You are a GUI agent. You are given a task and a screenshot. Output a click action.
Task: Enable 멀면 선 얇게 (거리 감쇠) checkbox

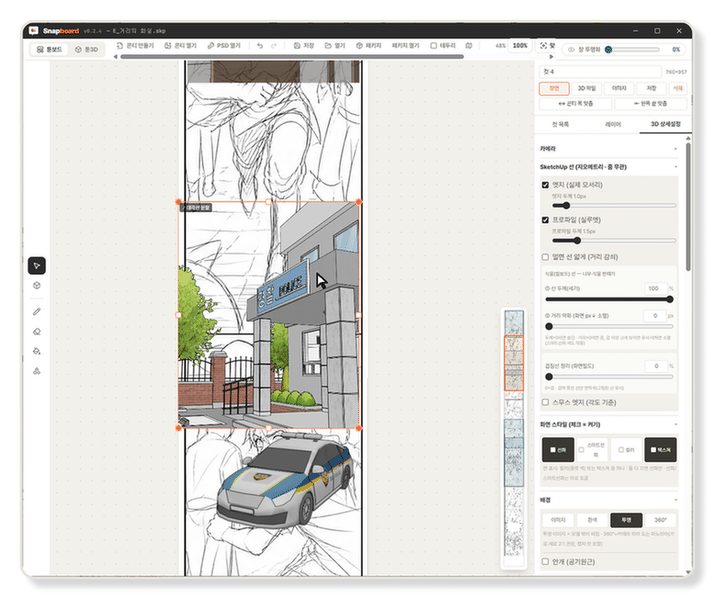click(545, 257)
